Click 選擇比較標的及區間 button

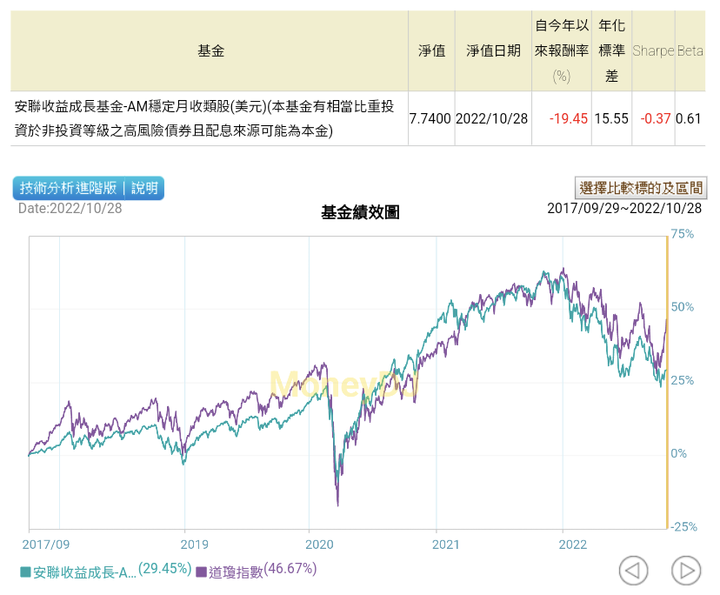pos(641,188)
